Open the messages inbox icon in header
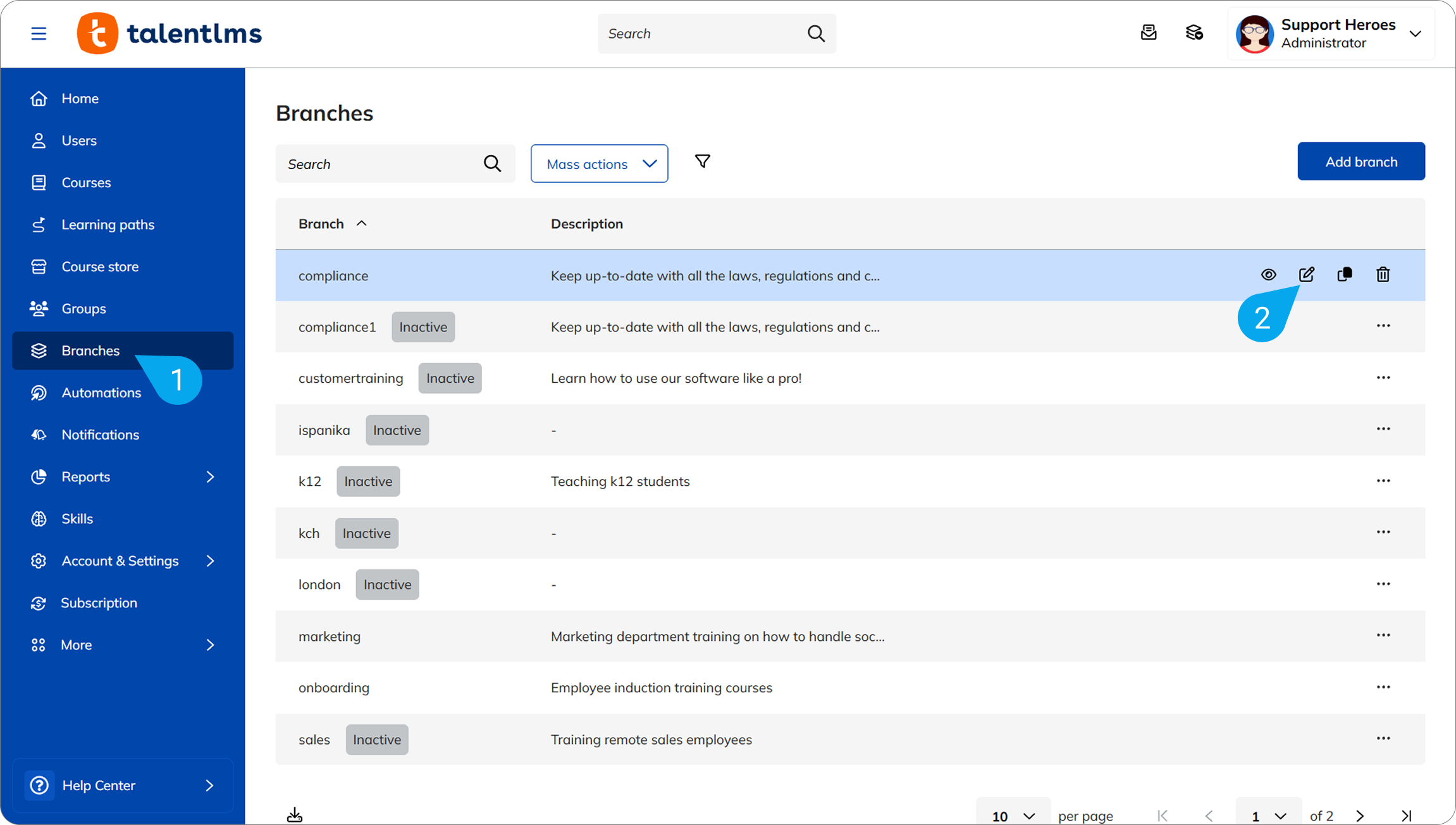This screenshot has width=1456, height=825. tap(1149, 33)
